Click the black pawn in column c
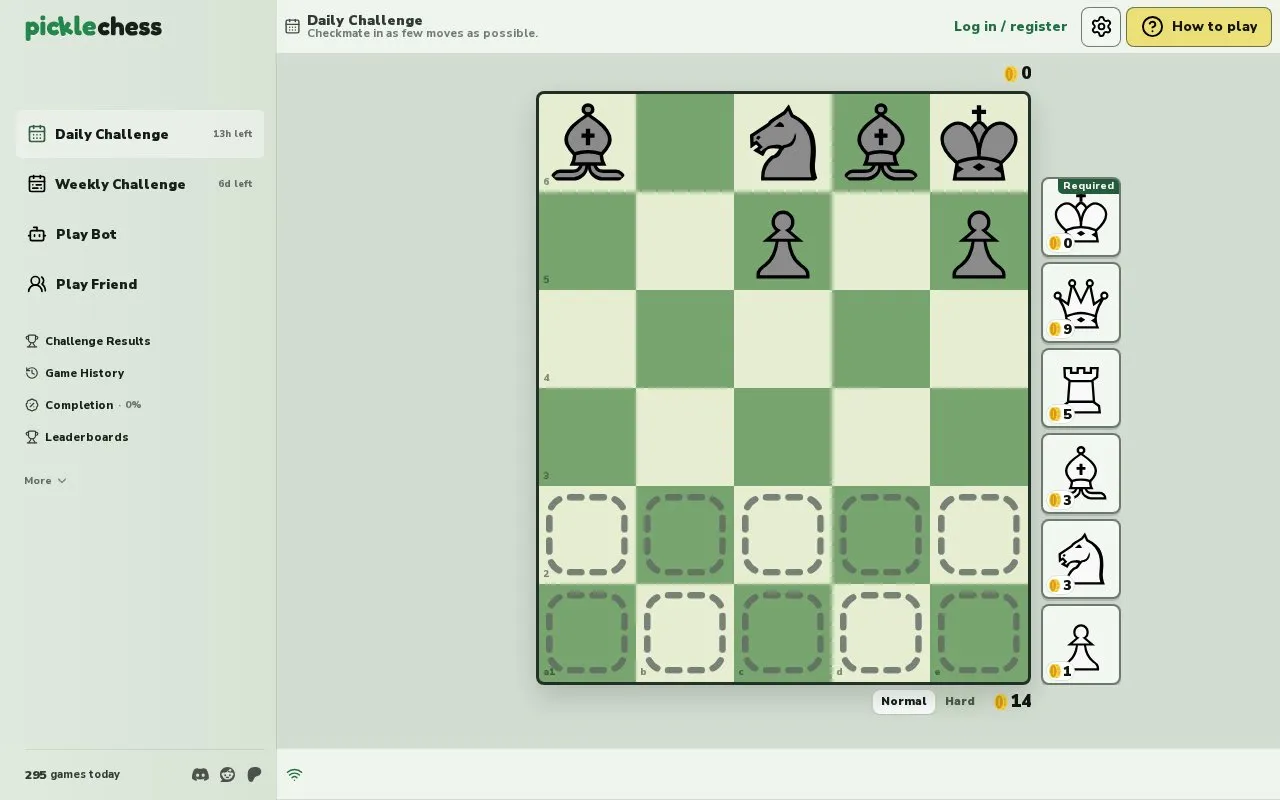 point(783,243)
